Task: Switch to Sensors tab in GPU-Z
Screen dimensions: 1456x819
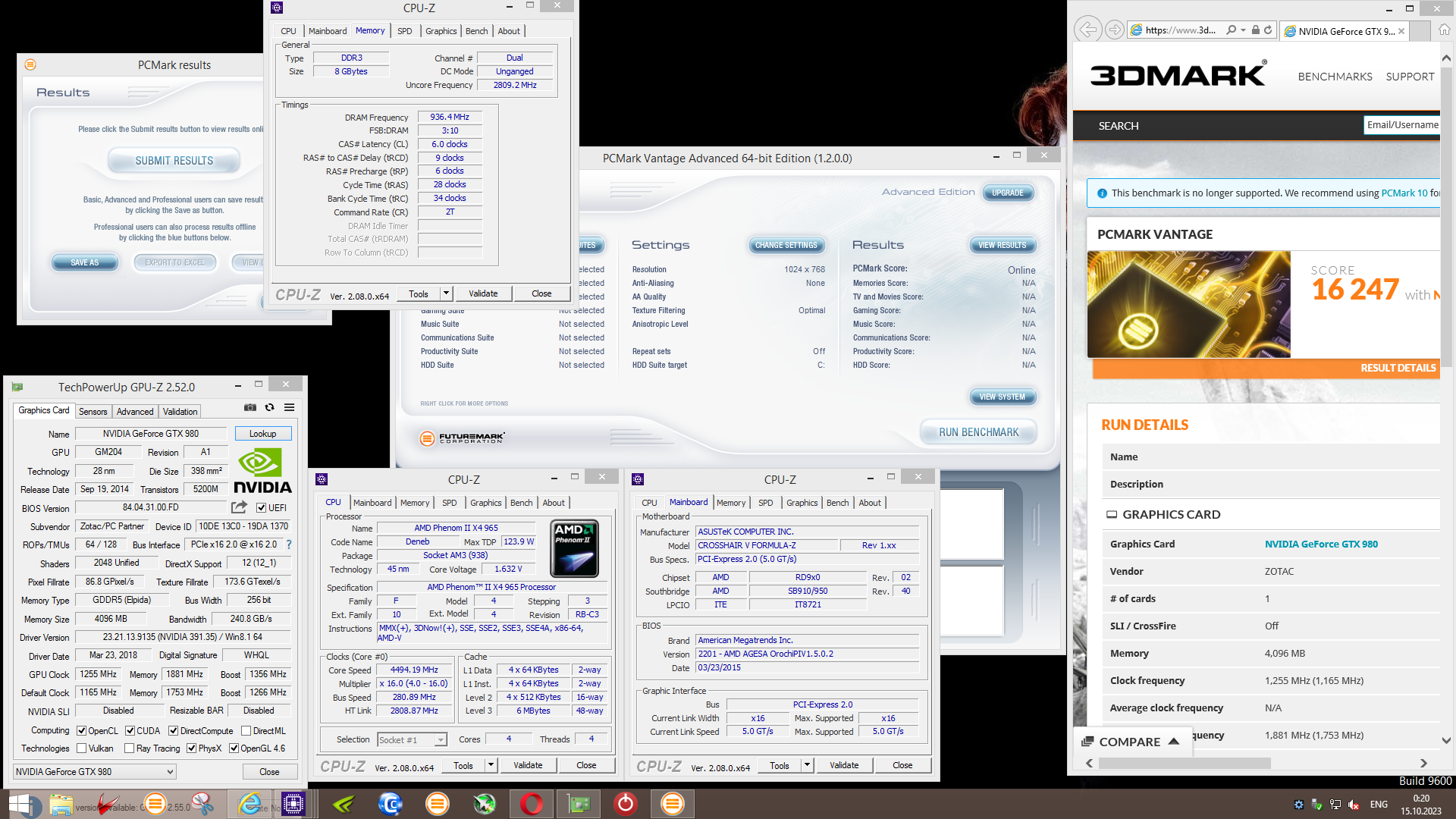Action: tap(93, 412)
